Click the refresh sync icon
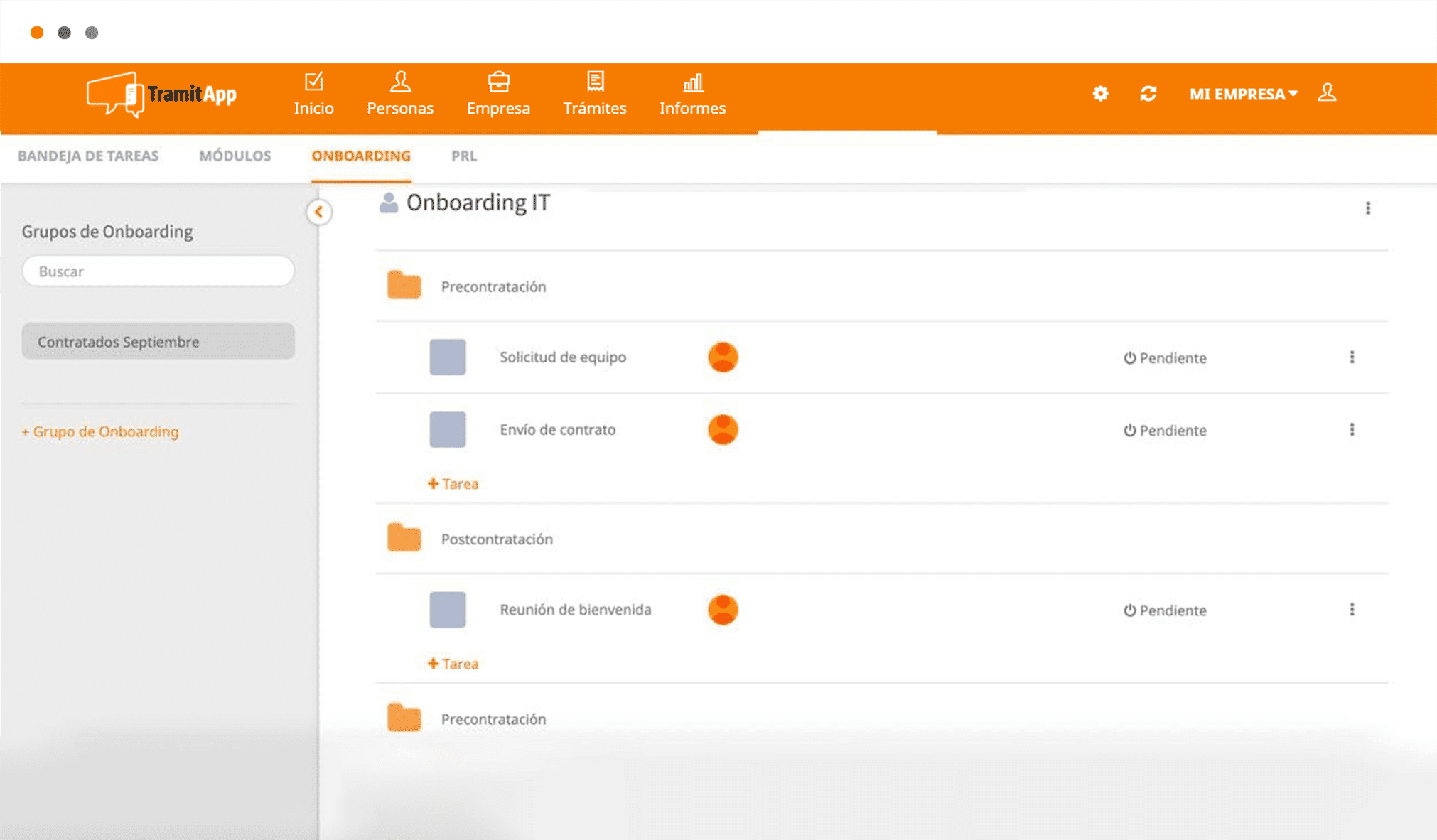Screen dimensions: 1437x840 point(1148,94)
